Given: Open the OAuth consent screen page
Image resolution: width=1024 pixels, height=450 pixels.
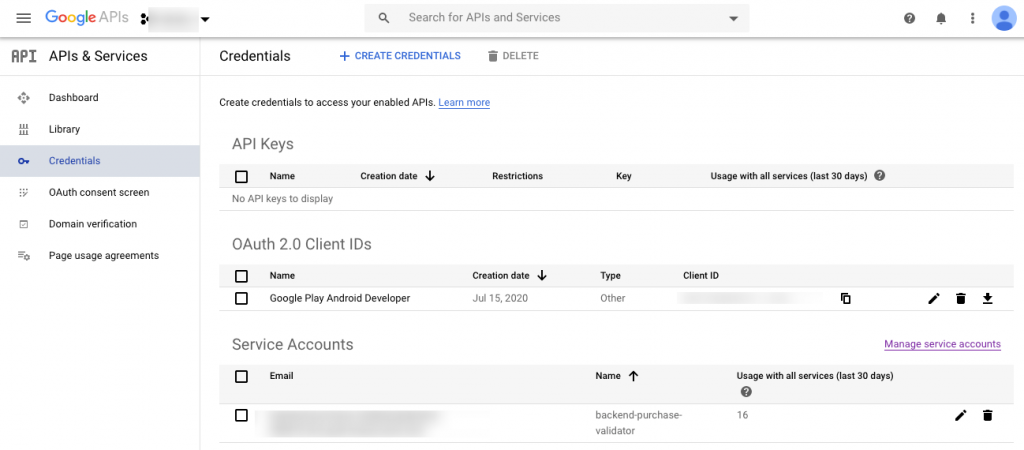Looking at the screenshot, I should pyautogui.click(x=98, y=192).
